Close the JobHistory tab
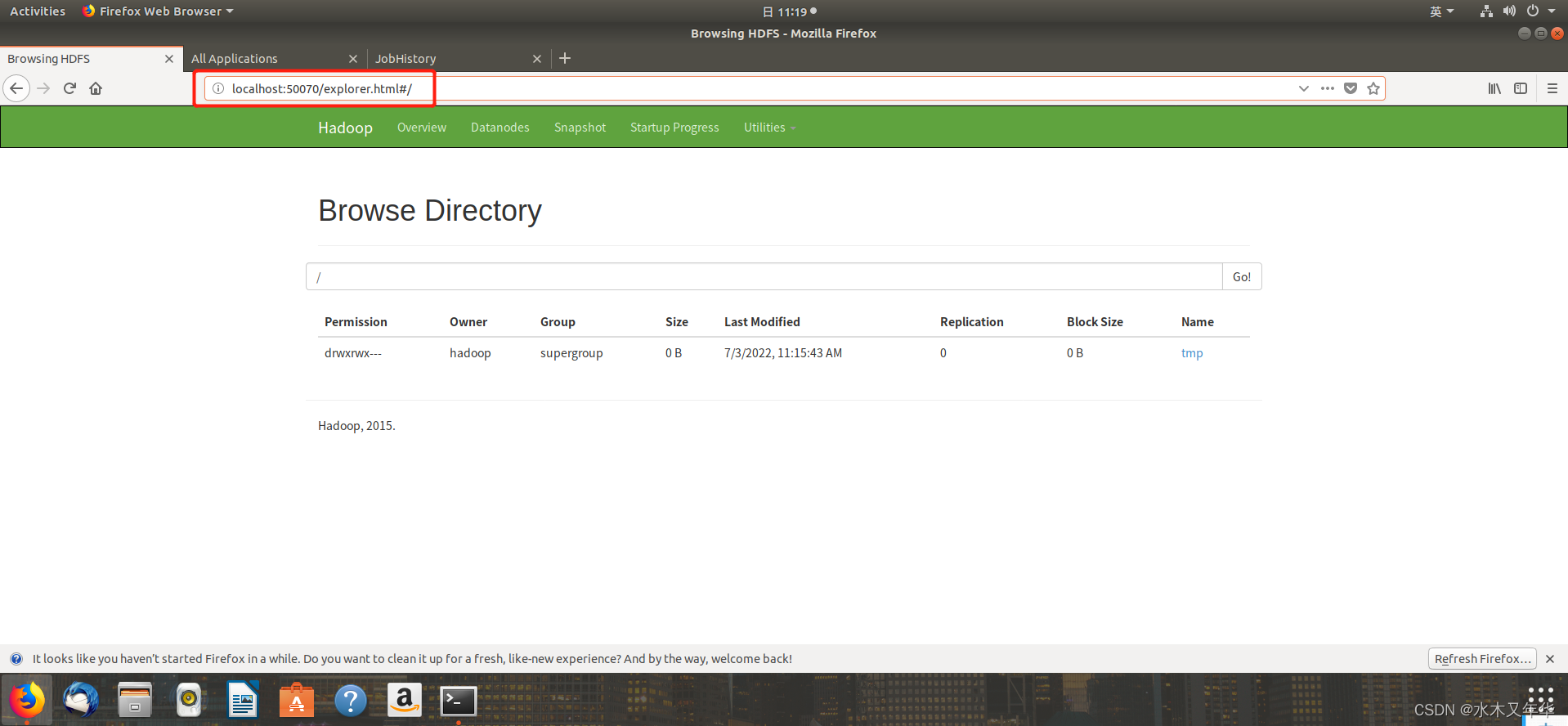Viewport: 1568px width, 726px height. tap(537, 59)
